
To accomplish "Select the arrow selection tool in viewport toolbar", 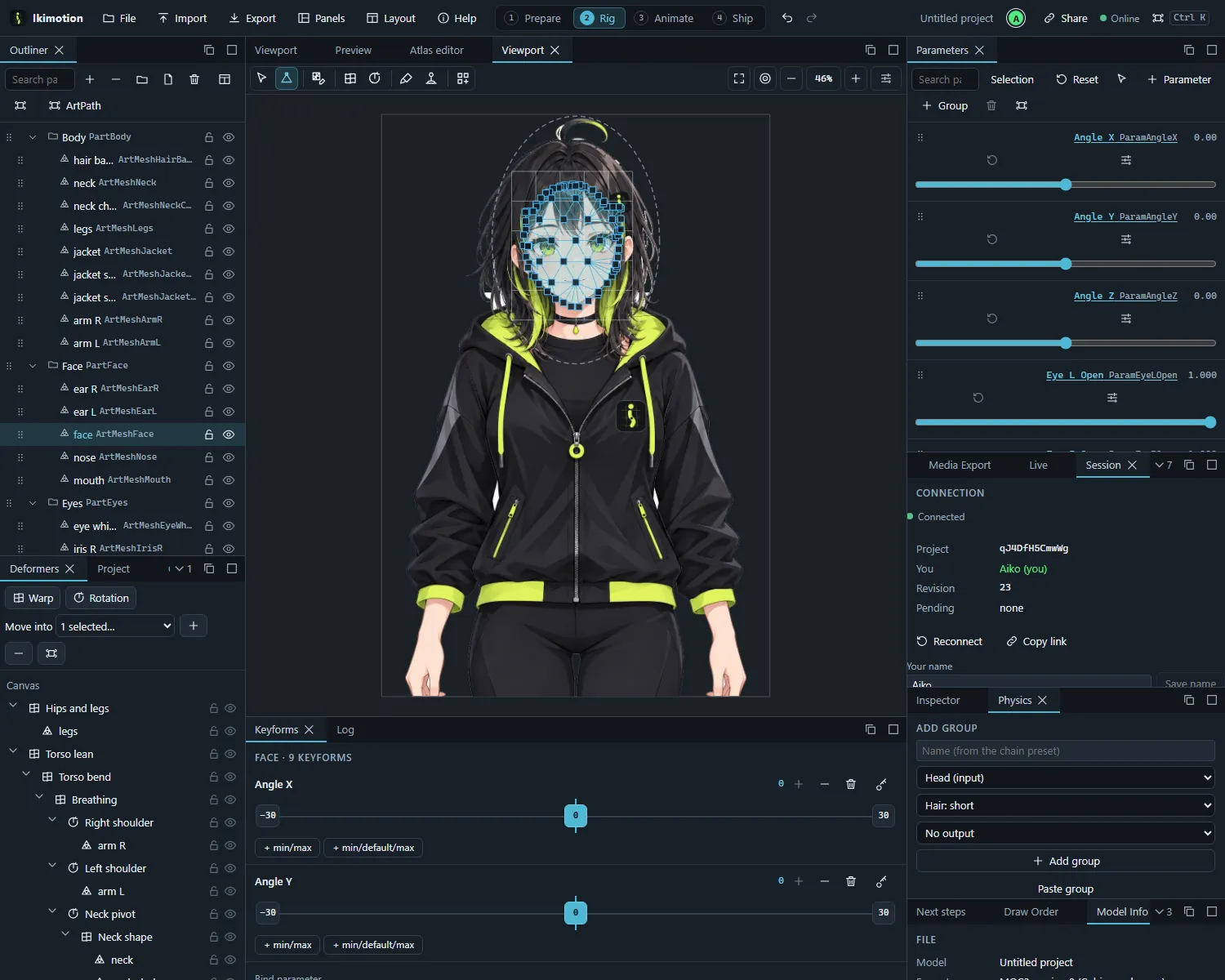I will click(261, 78).
